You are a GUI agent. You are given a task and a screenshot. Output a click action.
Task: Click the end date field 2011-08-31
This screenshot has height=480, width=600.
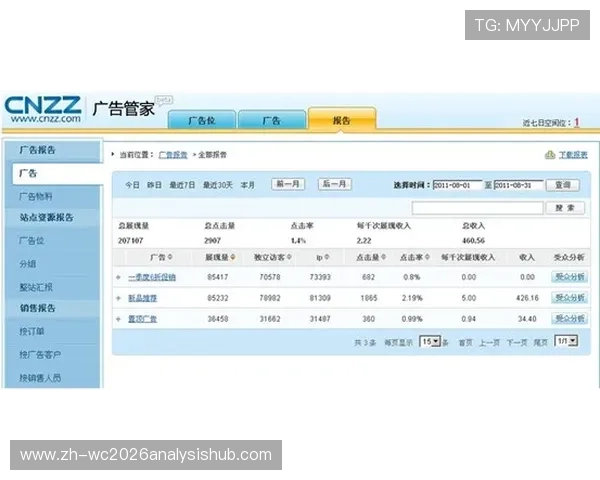[518, 185]
